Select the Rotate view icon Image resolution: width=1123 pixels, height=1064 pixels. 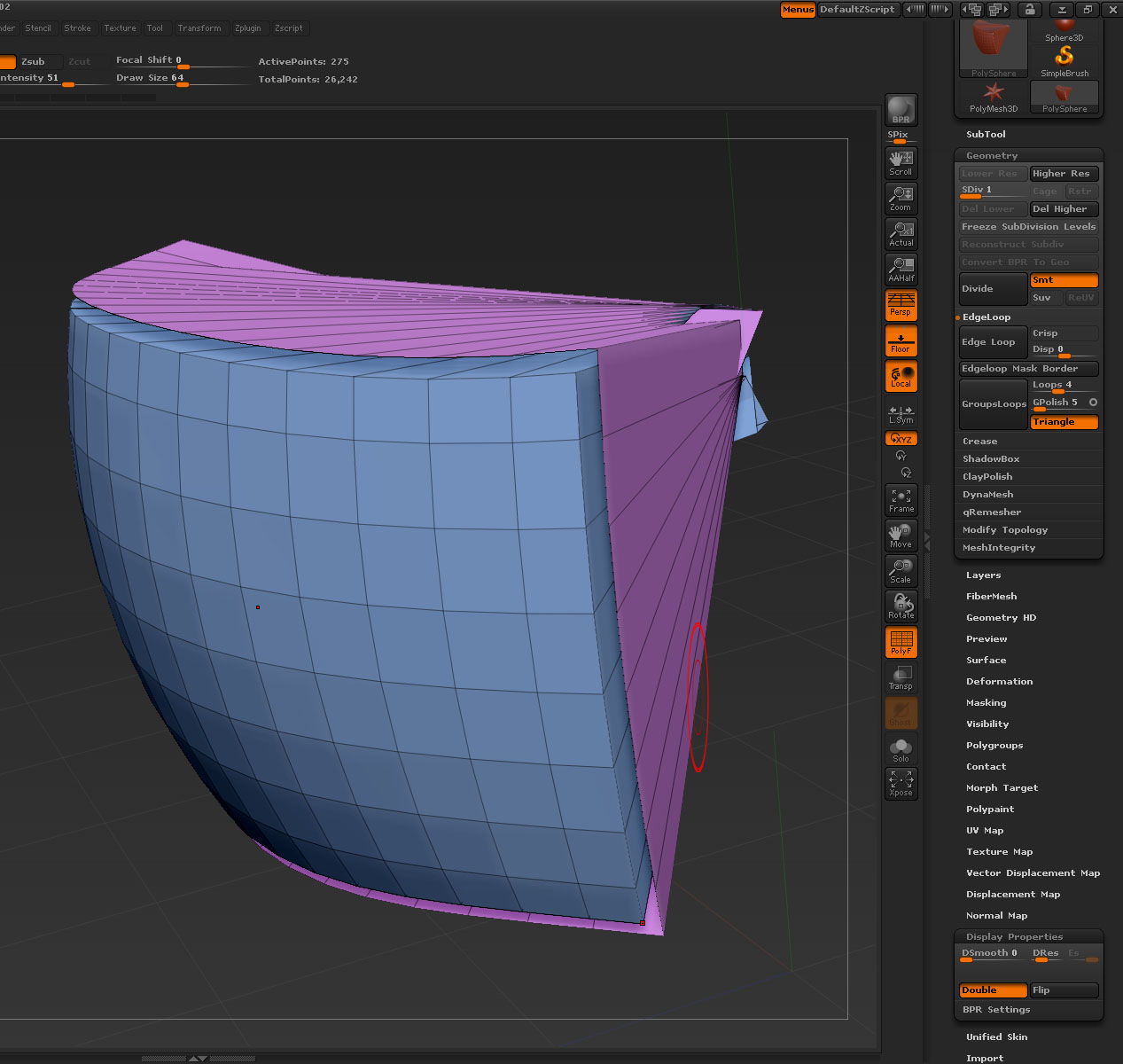pyautogui.click(x=901, y=606)
